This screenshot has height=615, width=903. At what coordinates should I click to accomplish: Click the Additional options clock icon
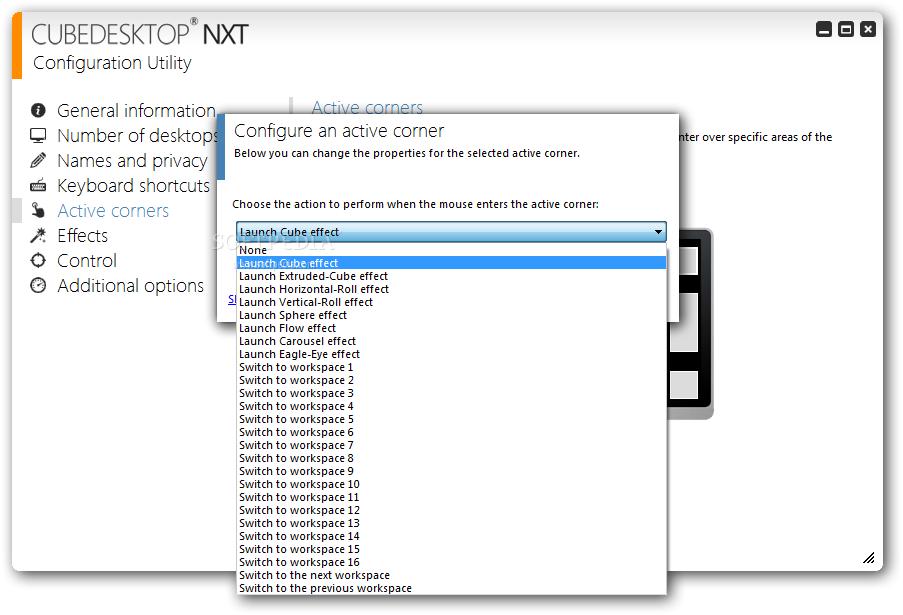coord(38,285)
